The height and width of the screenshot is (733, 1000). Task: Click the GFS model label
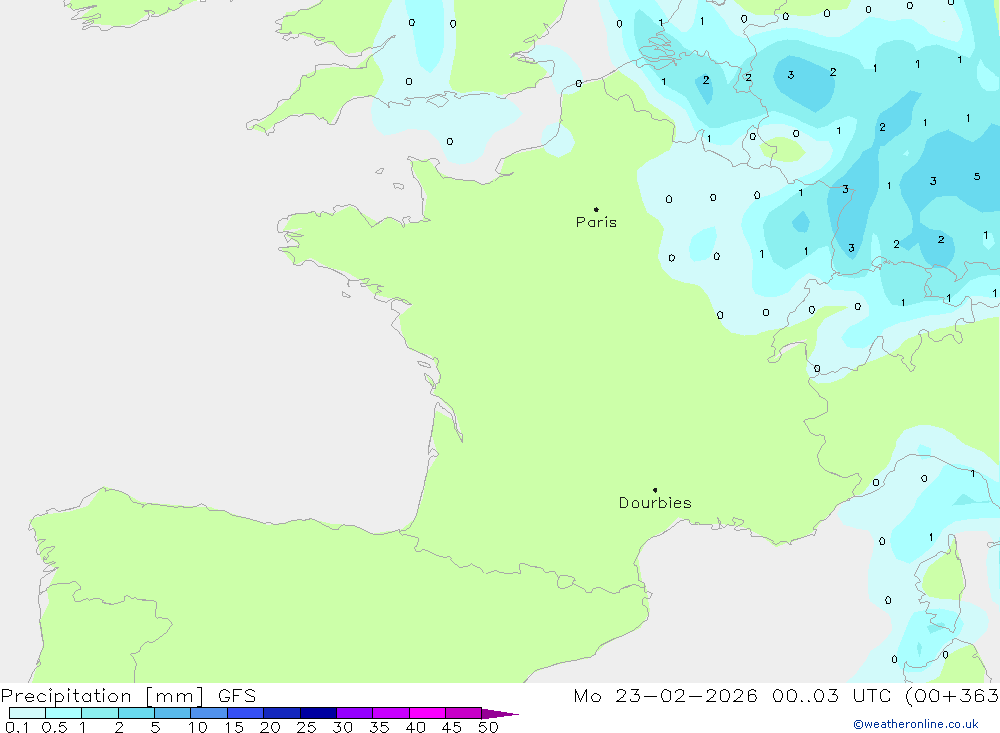237,696
